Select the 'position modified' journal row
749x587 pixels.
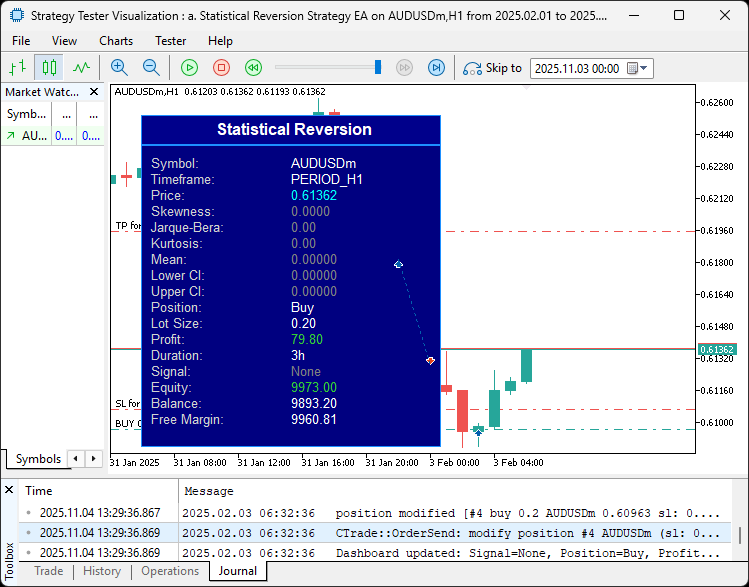point(375,513)
